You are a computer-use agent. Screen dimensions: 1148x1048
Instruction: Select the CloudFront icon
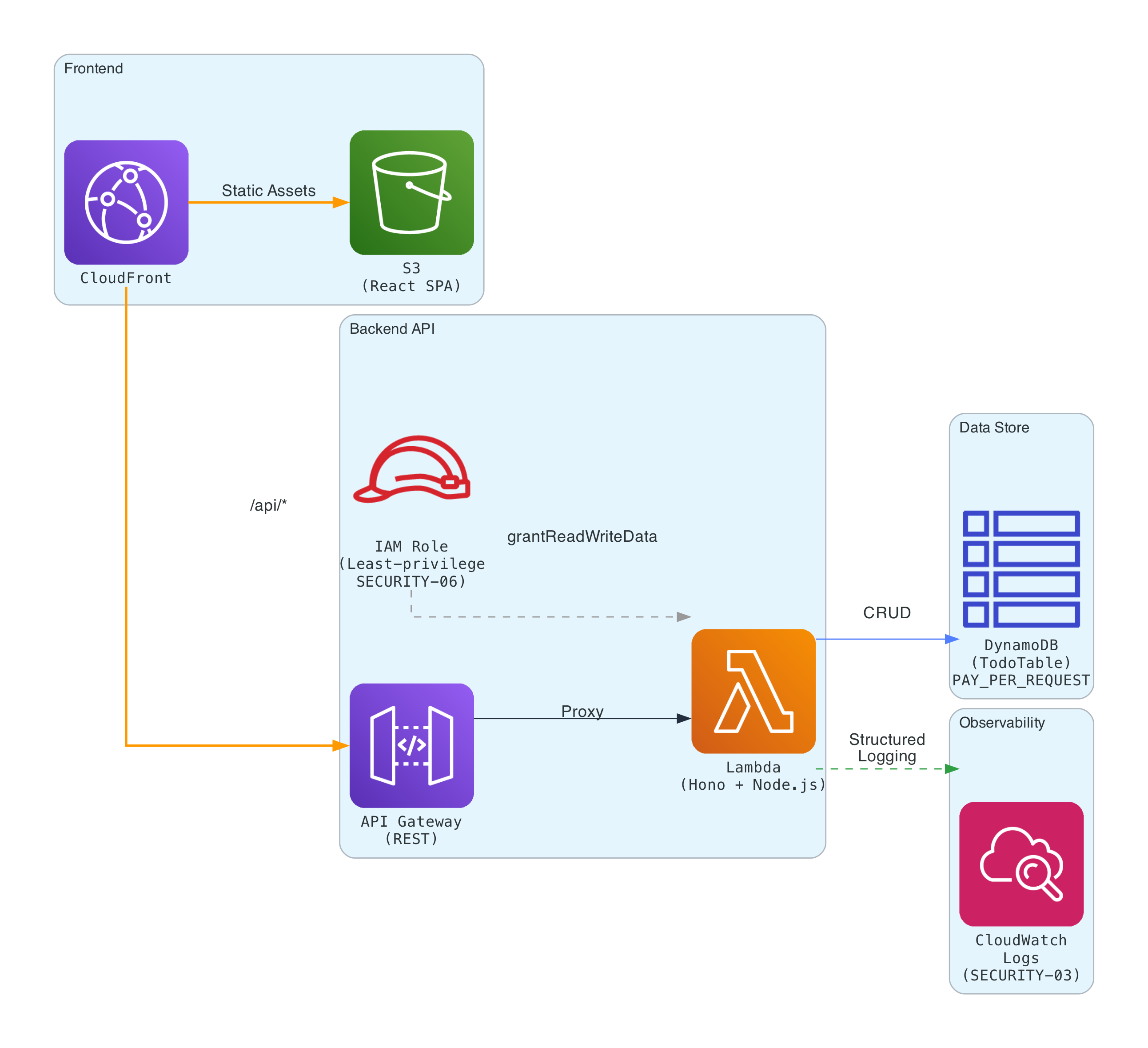127,202
